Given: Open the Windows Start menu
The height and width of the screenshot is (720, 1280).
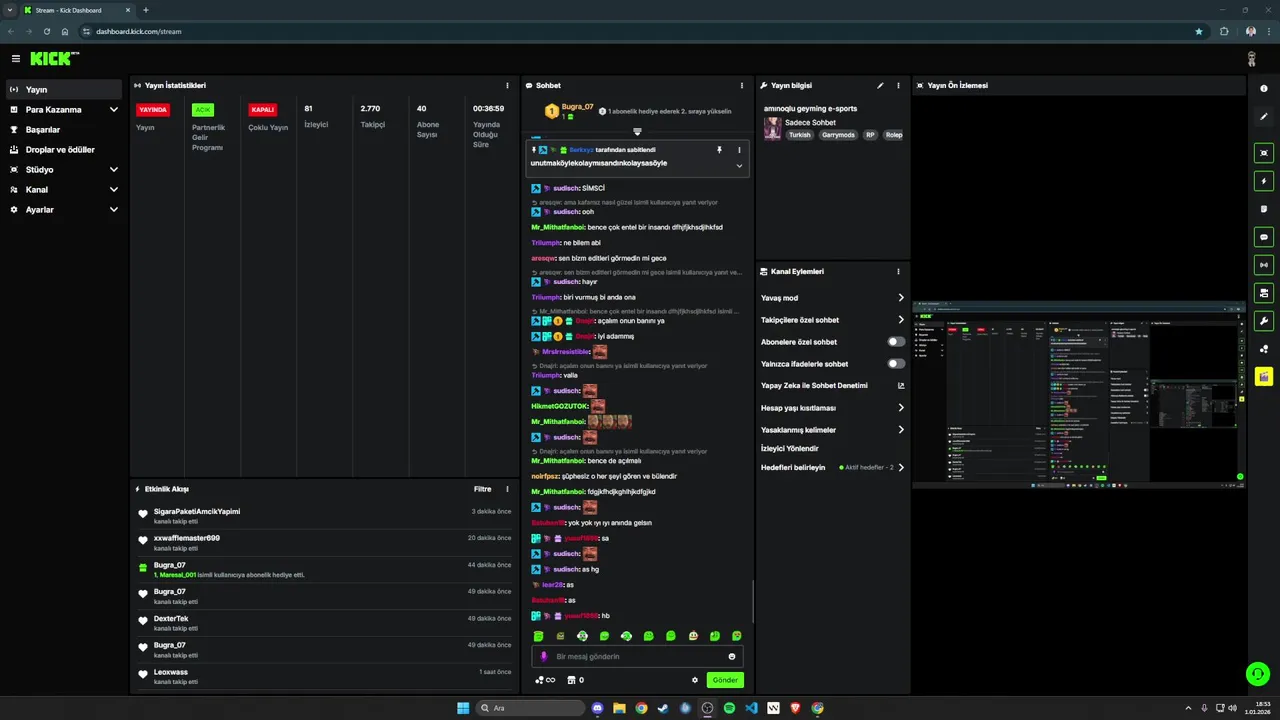Looking at the screenshot, I should coord(463,708).
